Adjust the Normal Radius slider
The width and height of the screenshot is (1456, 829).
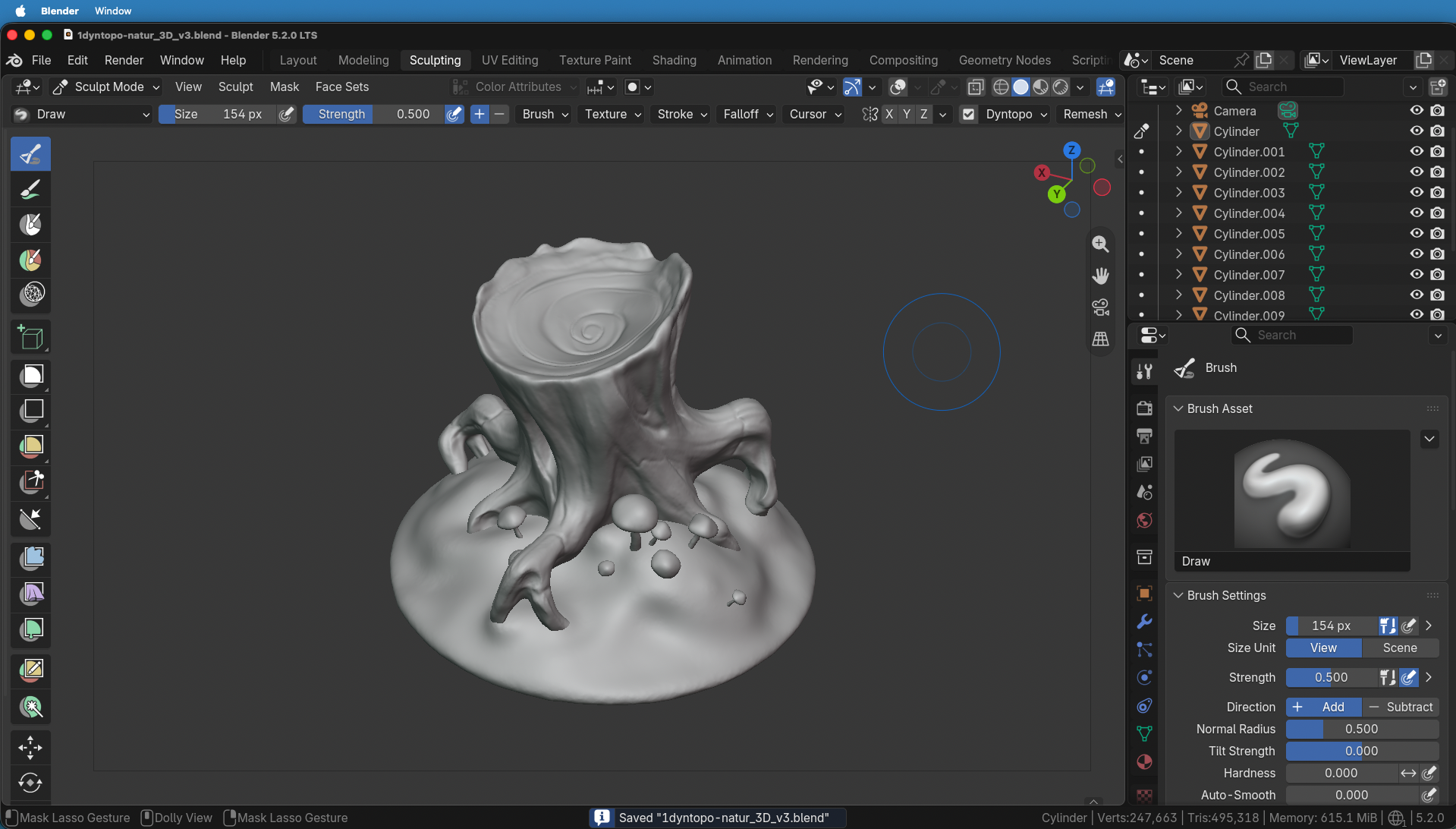pyautogui.click(x=1362, y=730)
